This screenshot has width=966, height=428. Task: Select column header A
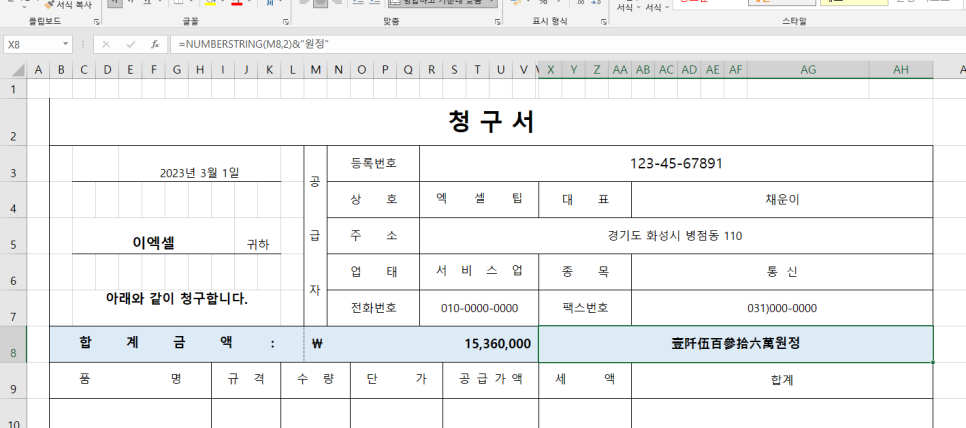[x=38, y=70]
